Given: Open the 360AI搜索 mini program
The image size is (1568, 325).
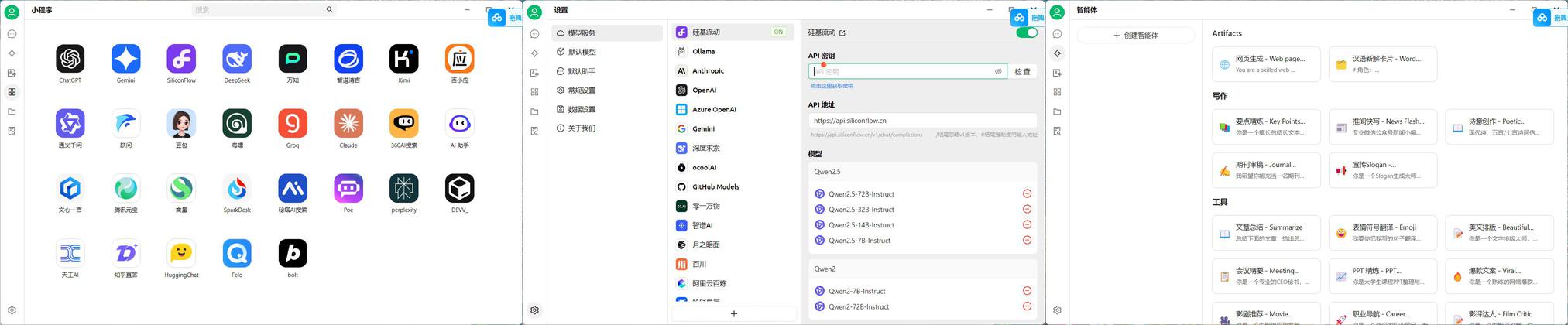Looking at the screenshot, I should click(404, 124).
